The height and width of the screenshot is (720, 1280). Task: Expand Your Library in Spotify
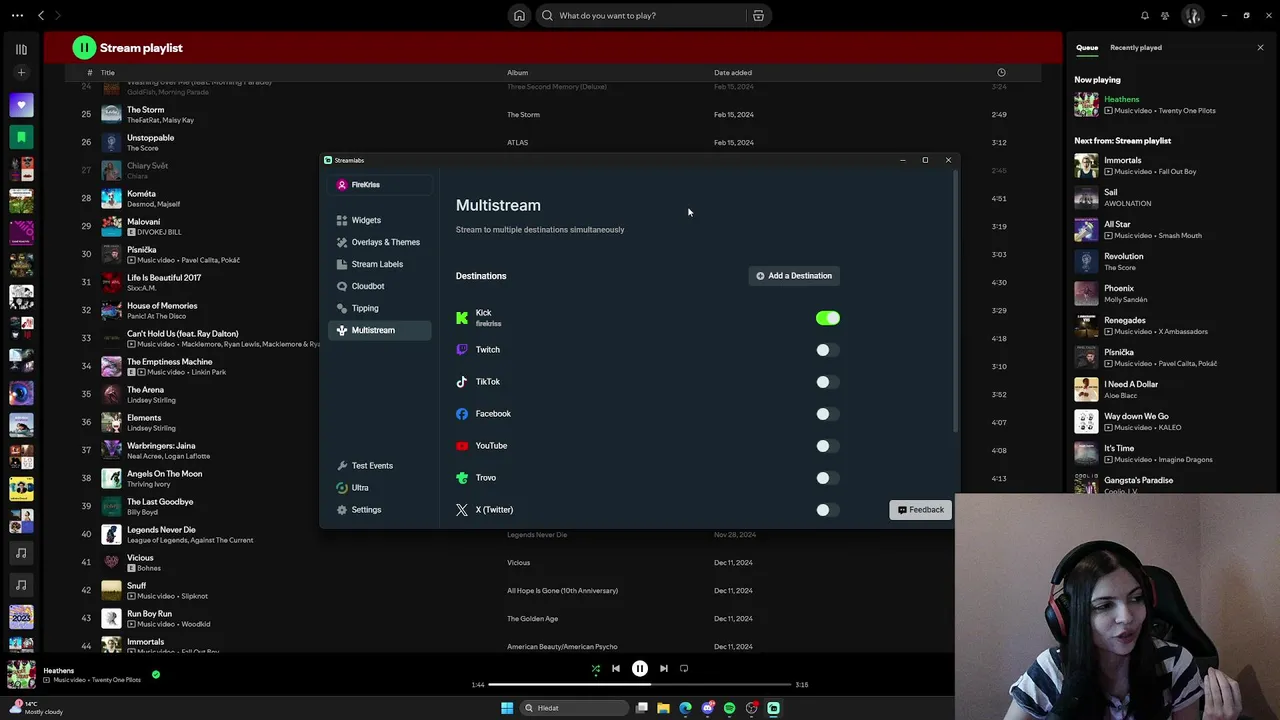(21, 49)
